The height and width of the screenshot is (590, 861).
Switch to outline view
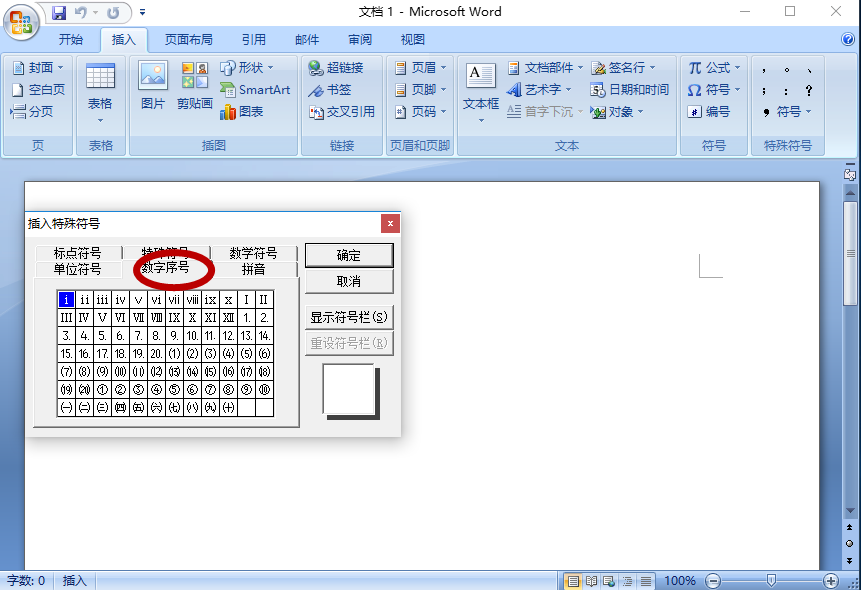[627, 581]
